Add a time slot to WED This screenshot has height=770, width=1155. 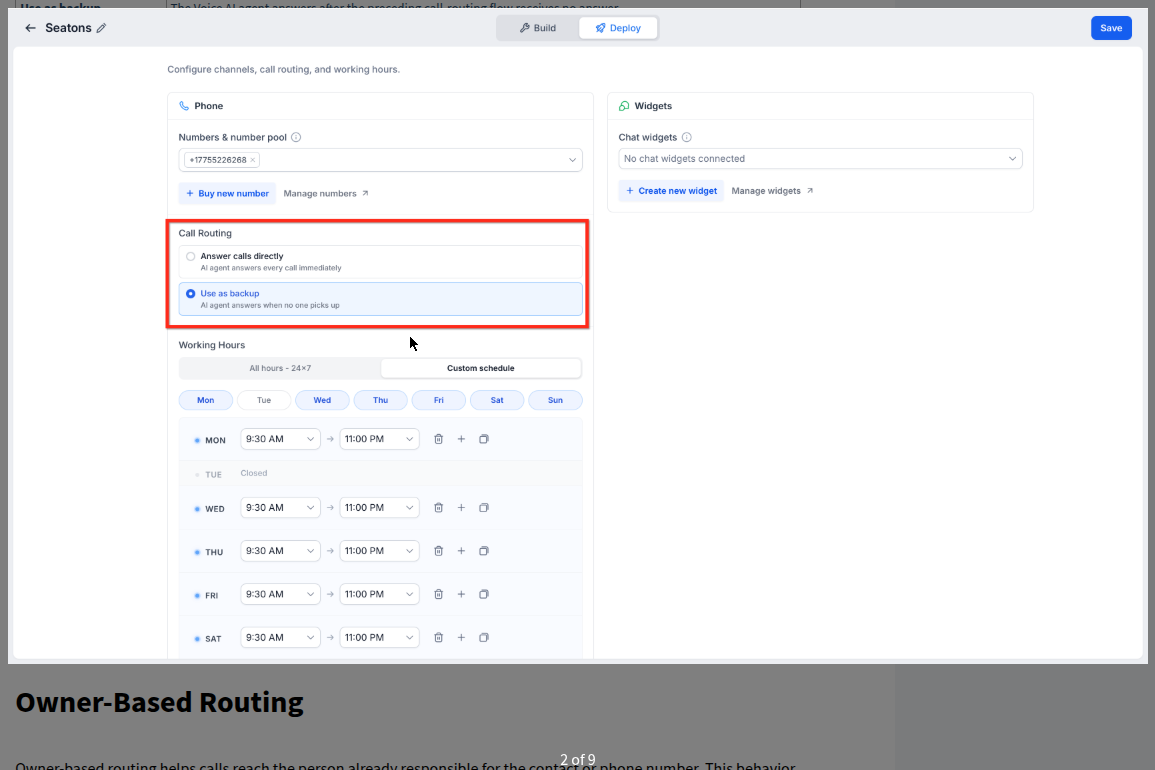click(x=461, y=508)
